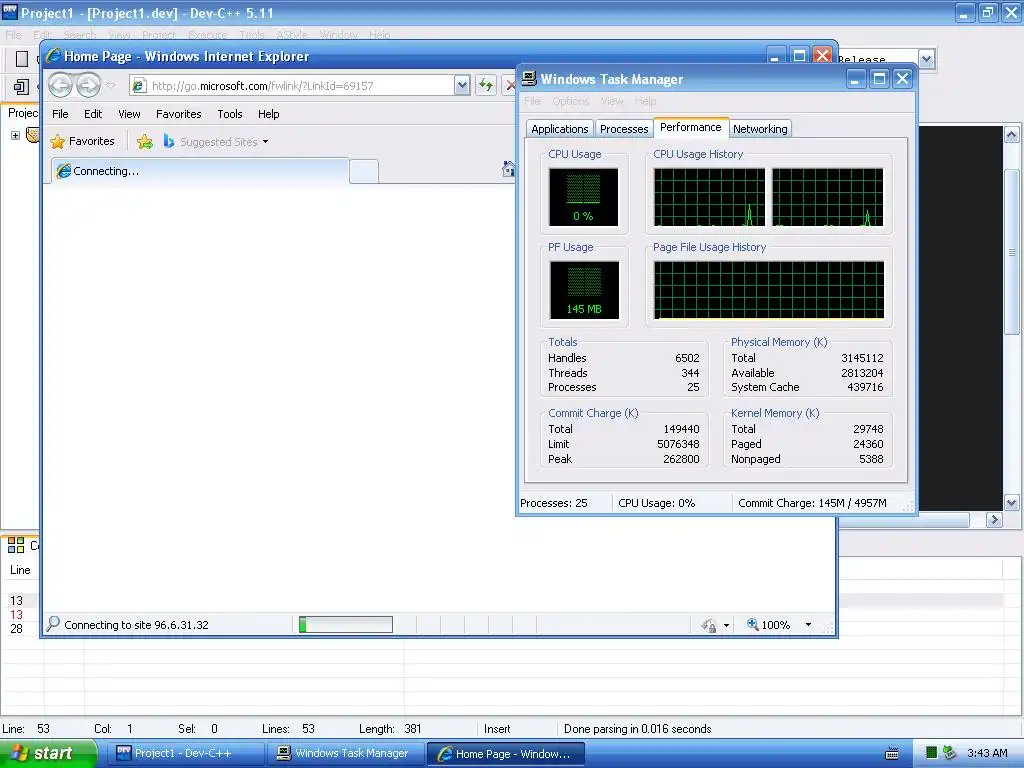Open the security zone dropdown arrow
This screenshot has width=1024, height=768.
click(726, 626)
